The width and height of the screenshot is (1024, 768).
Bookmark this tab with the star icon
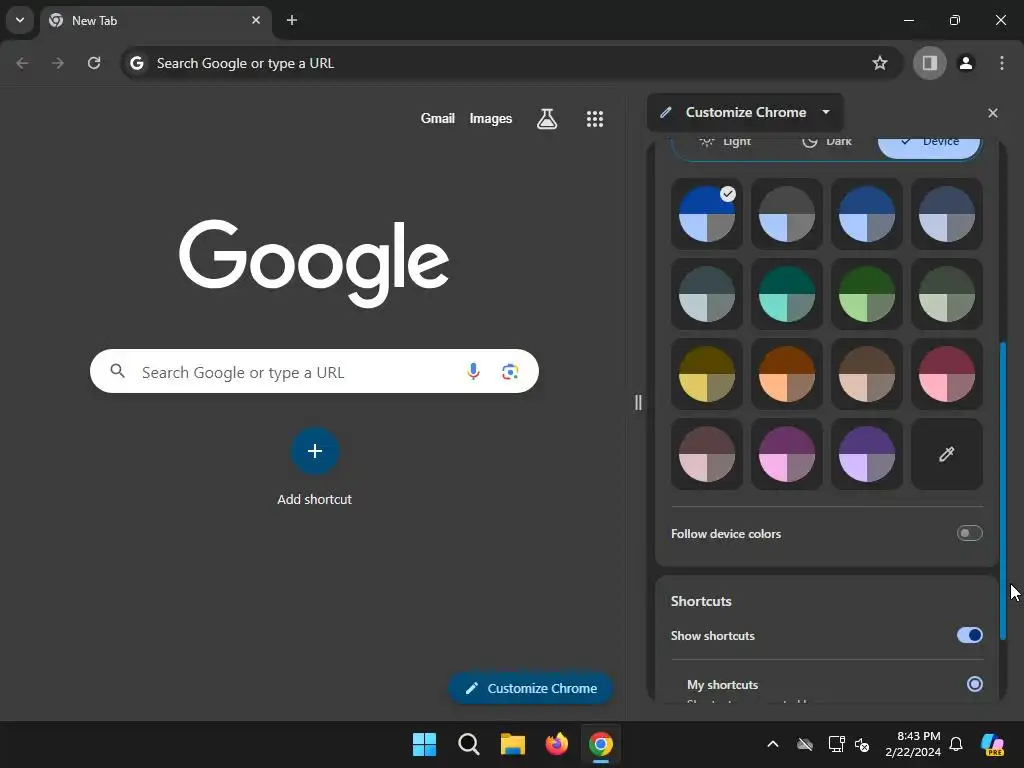pyautogui.click(x=880, y=63)
